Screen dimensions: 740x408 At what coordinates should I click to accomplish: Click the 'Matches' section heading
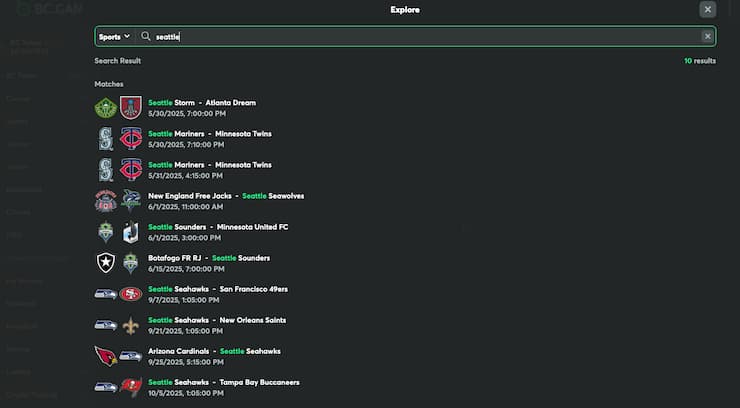tap(109, 84)
